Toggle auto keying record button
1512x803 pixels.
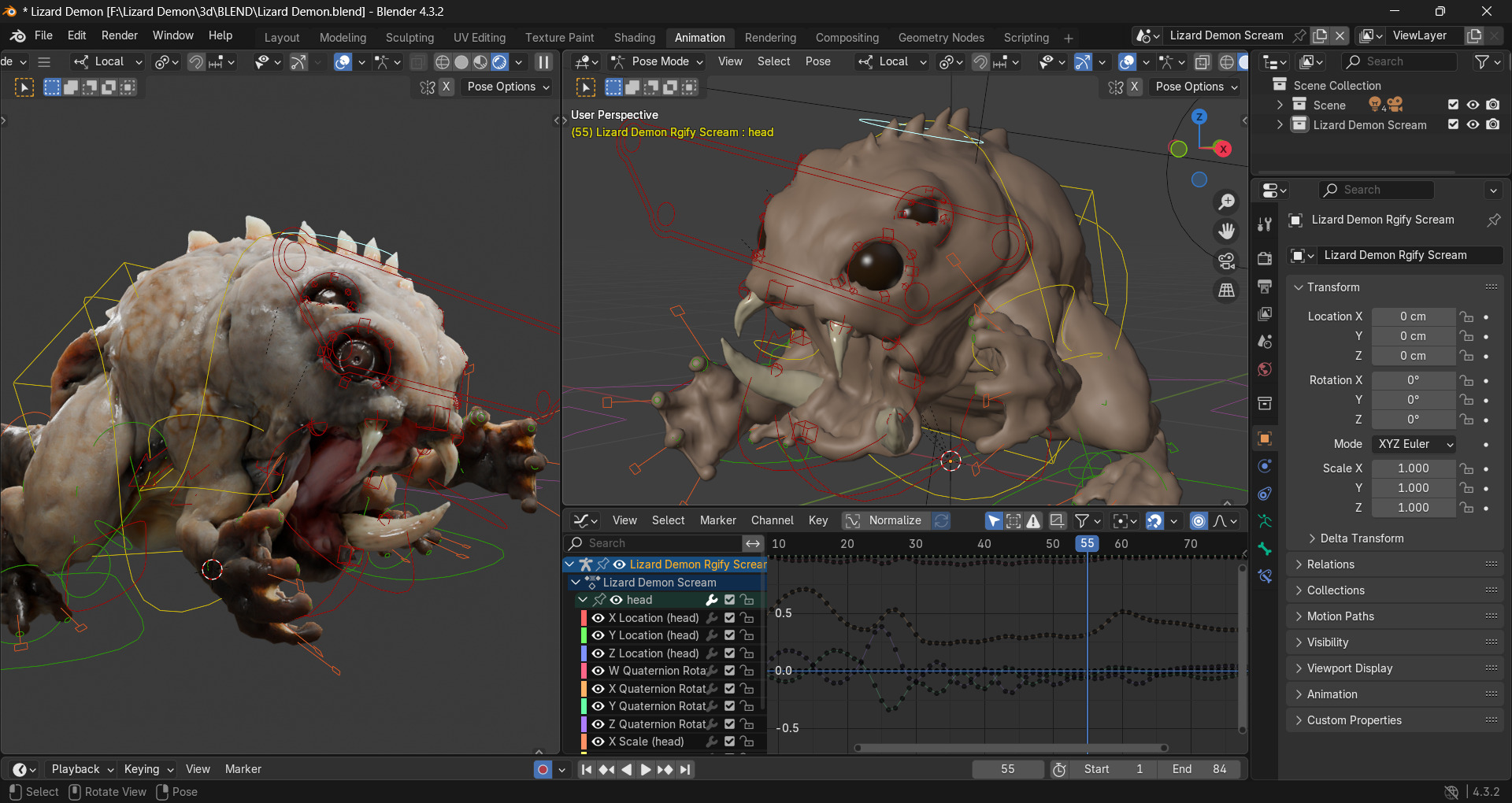pos(543,769)
